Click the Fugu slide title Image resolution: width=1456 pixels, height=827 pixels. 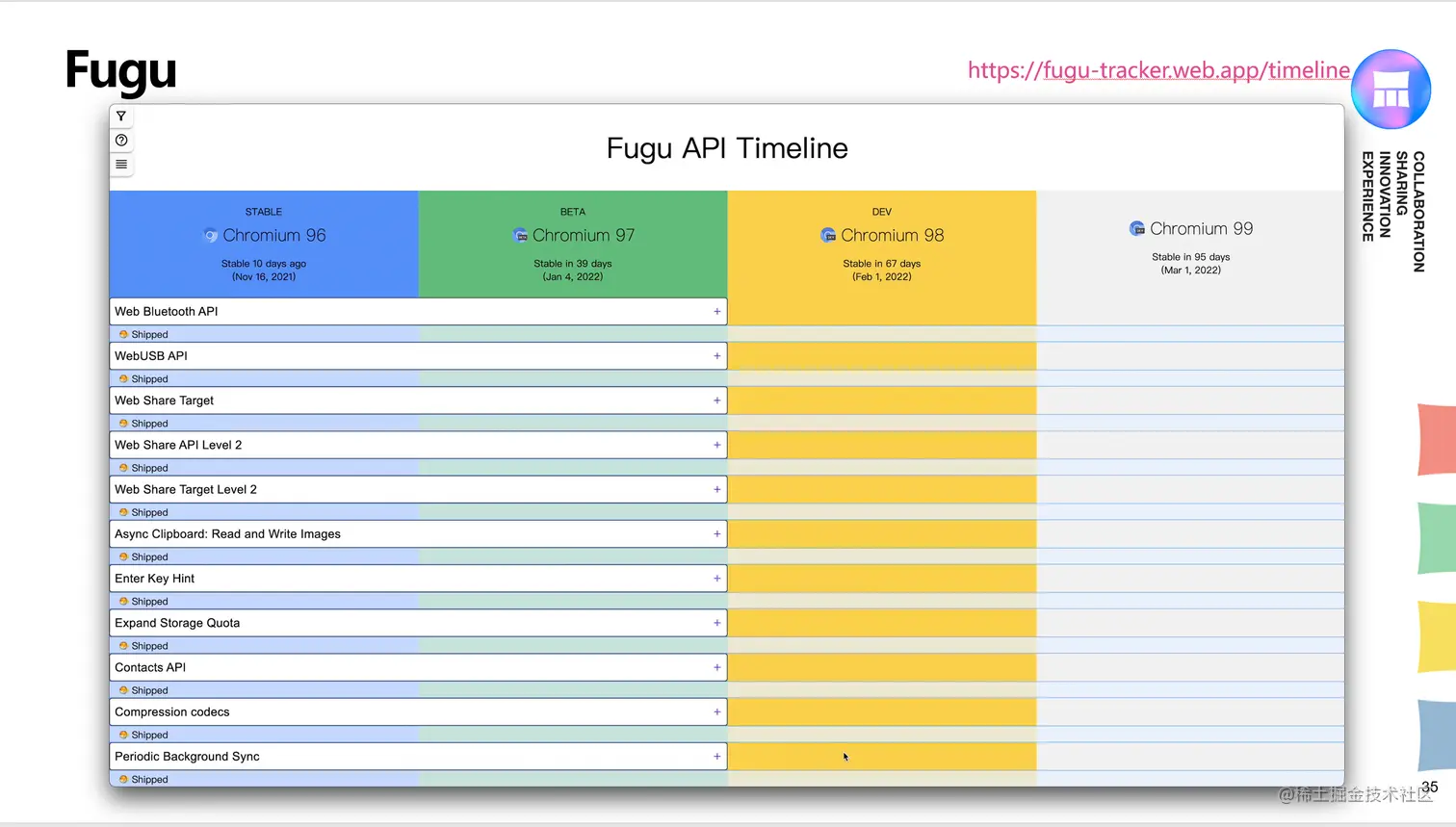tap(121, 71)
